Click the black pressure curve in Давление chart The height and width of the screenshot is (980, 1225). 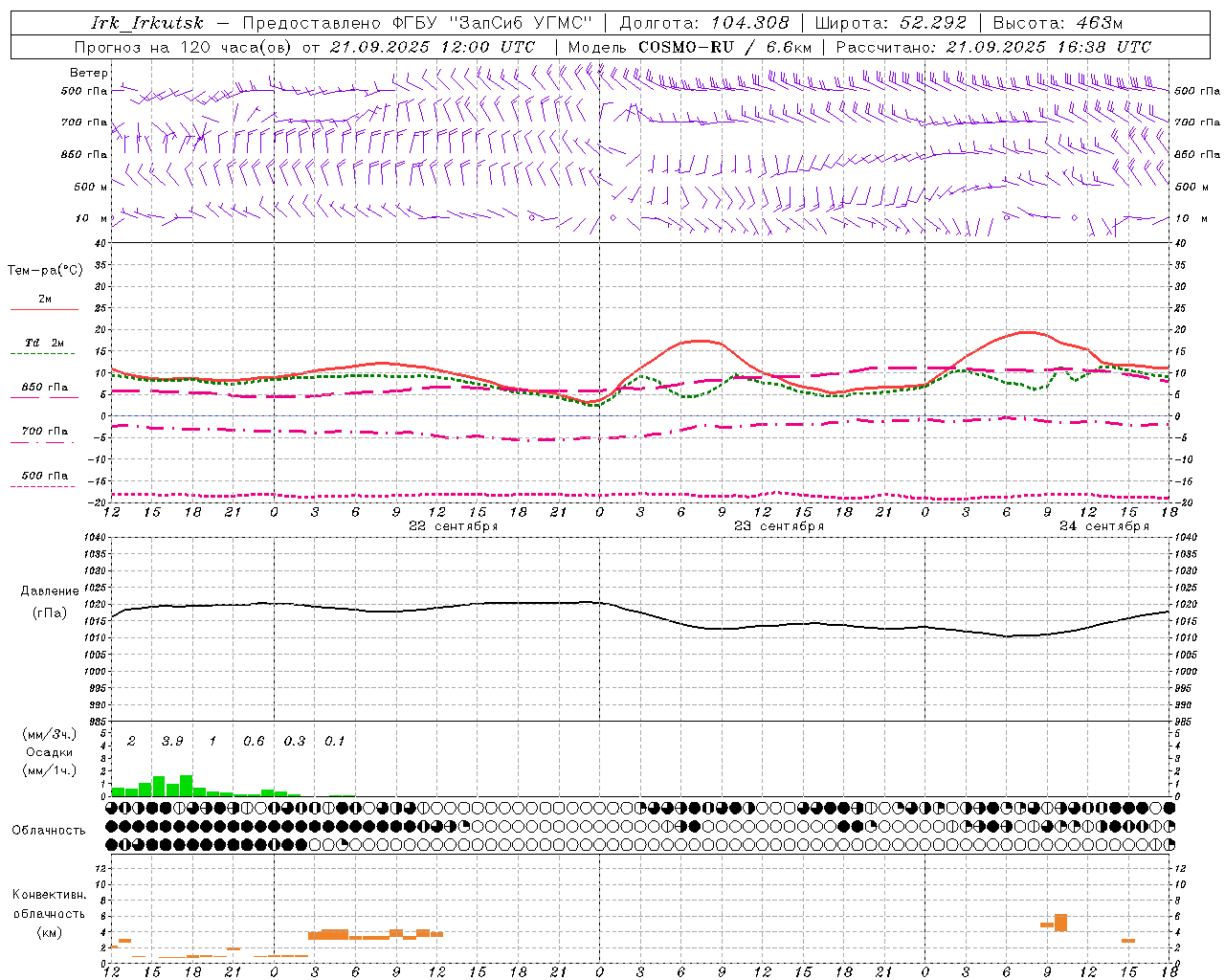click(639, 612)
